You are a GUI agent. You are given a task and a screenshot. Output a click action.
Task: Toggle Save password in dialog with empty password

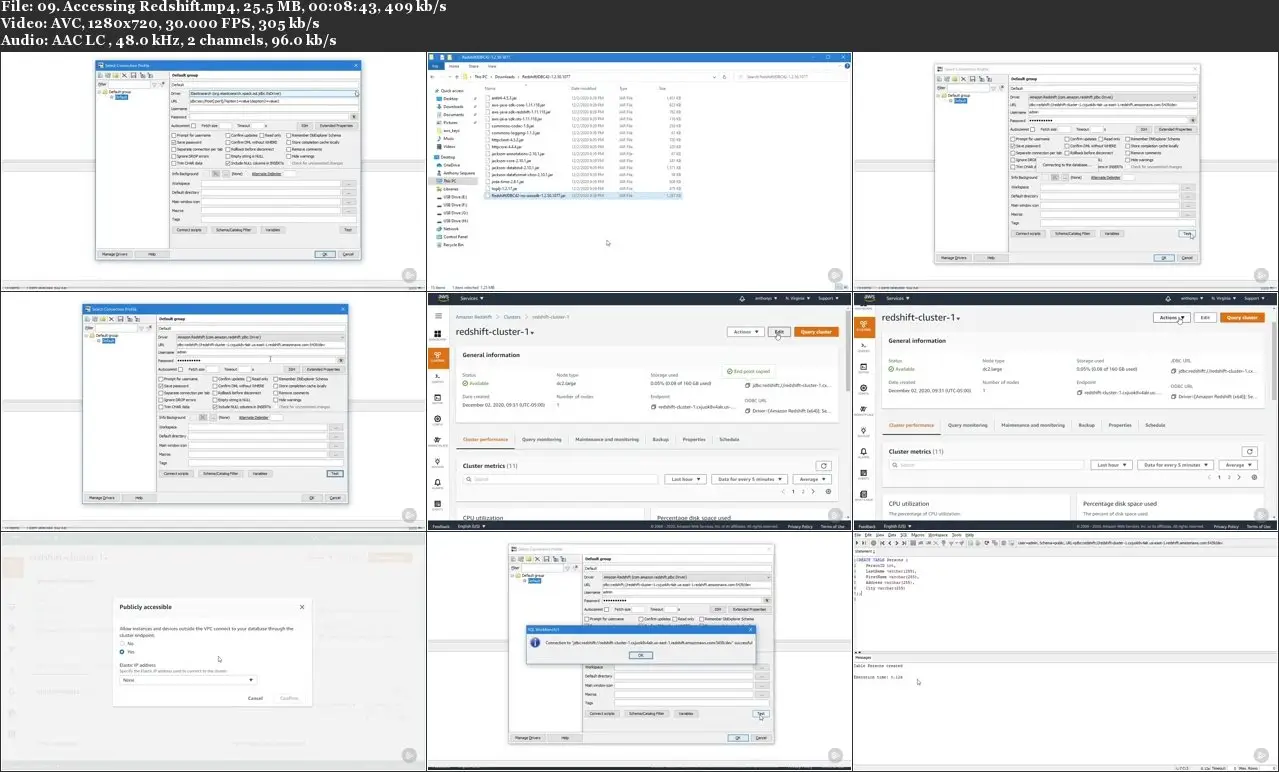(173, 142)
